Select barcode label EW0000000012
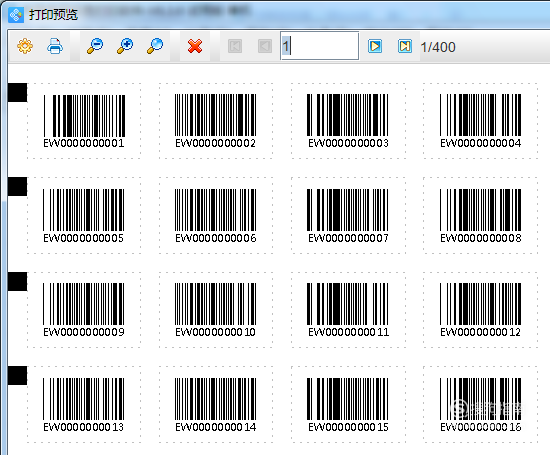This screenshot has height=455, width=550. point(481,309)
